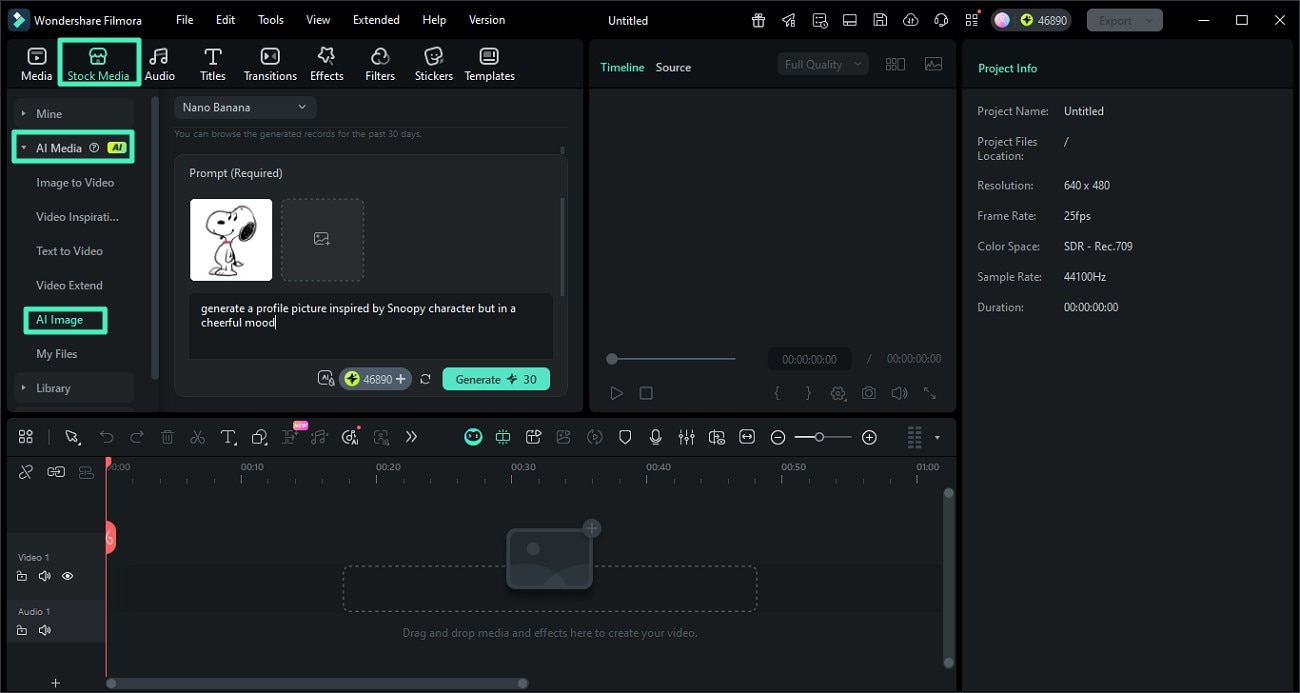
Task: Open the audio mixer icon
Action: coord(686,437)
